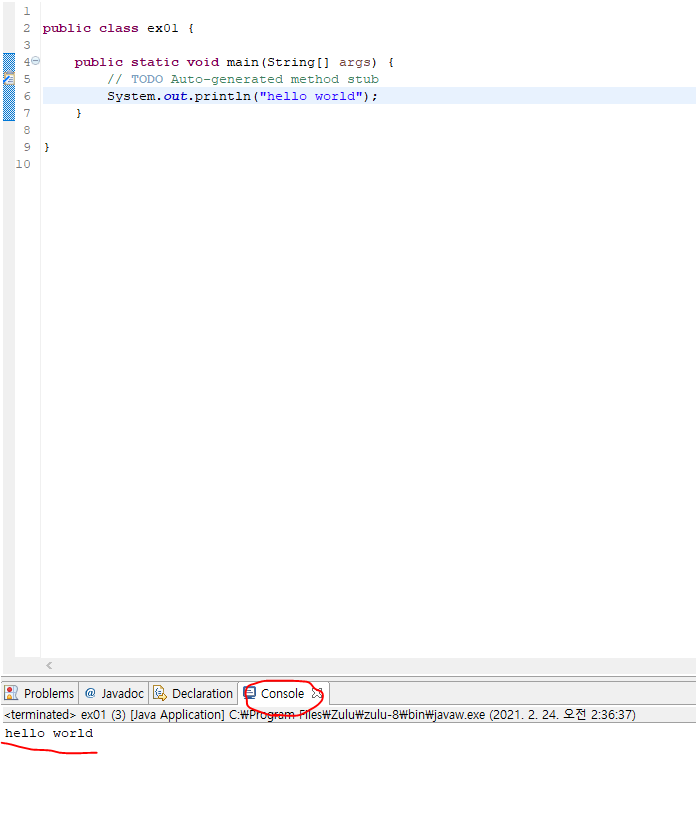The width and height of the screenshot is (696, 828).
Task: Click the Problems tab icon
Action: (11, 693)
